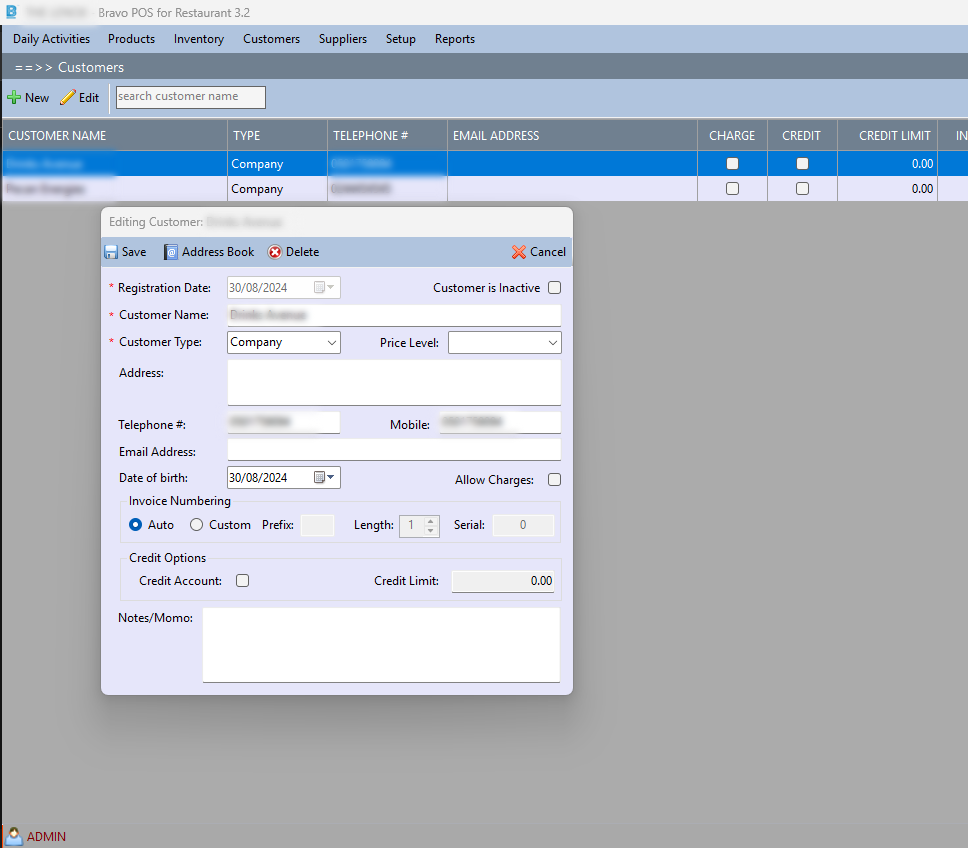Click the Save floppy disk icon
The height and width of the screenshot is (848, 968).
111,252
